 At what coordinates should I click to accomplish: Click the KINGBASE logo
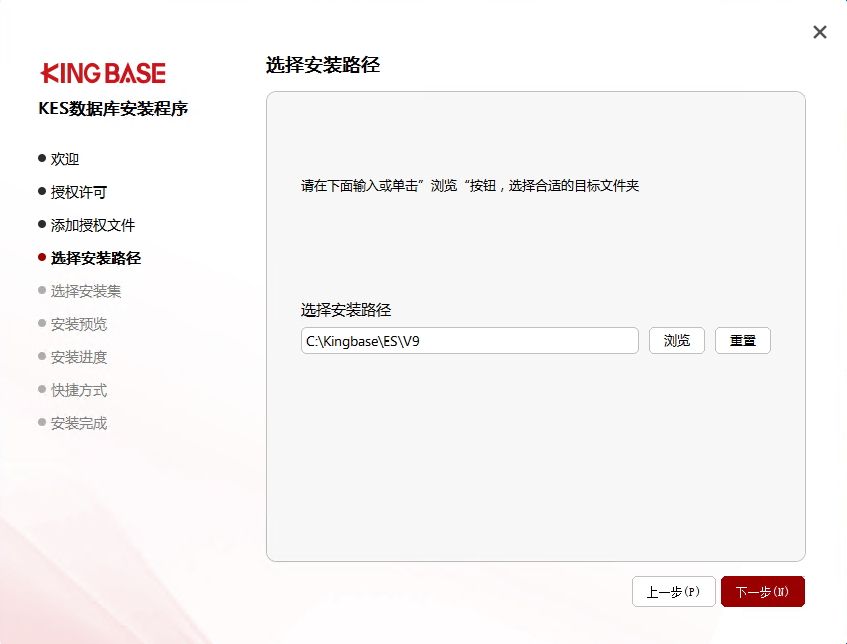pyautogui.click(x=103, y=73)
